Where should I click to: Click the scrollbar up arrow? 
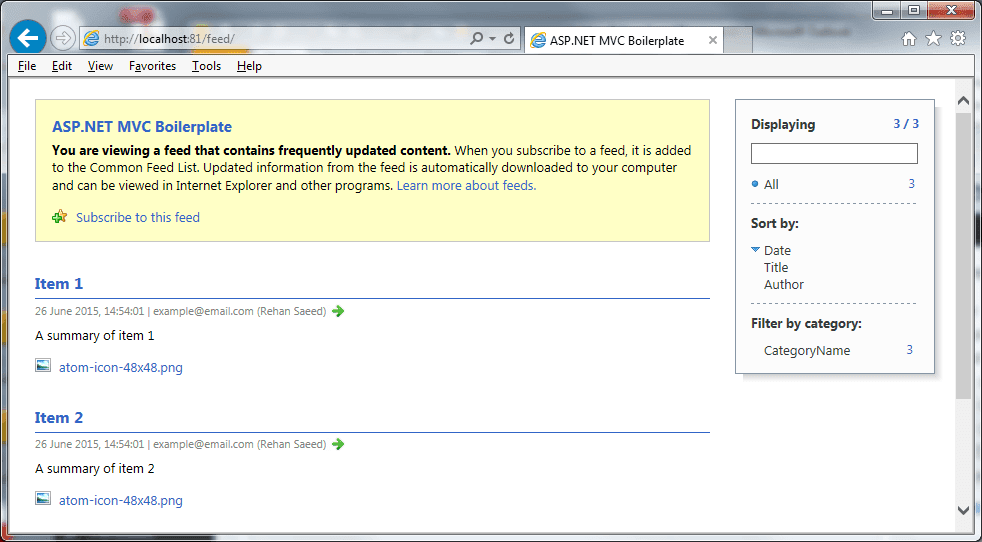(x=964, y=100)
